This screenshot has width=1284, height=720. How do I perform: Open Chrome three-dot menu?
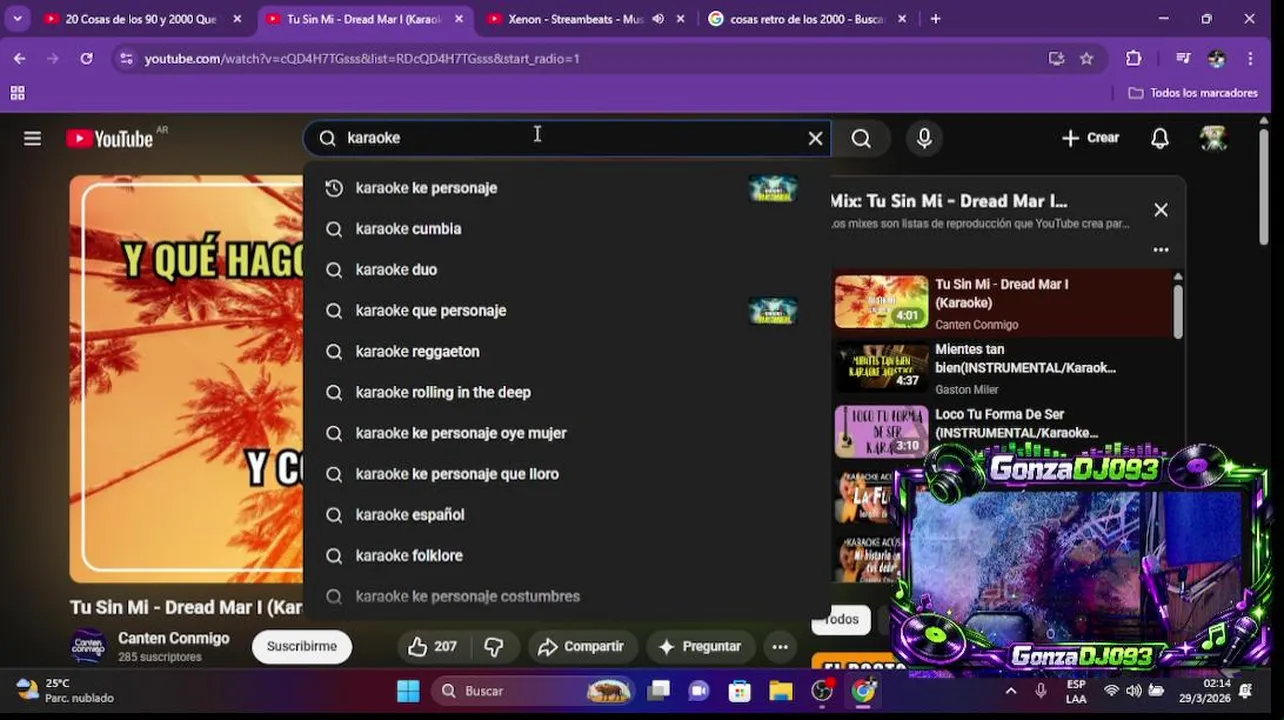click(x=1250, y=59)
